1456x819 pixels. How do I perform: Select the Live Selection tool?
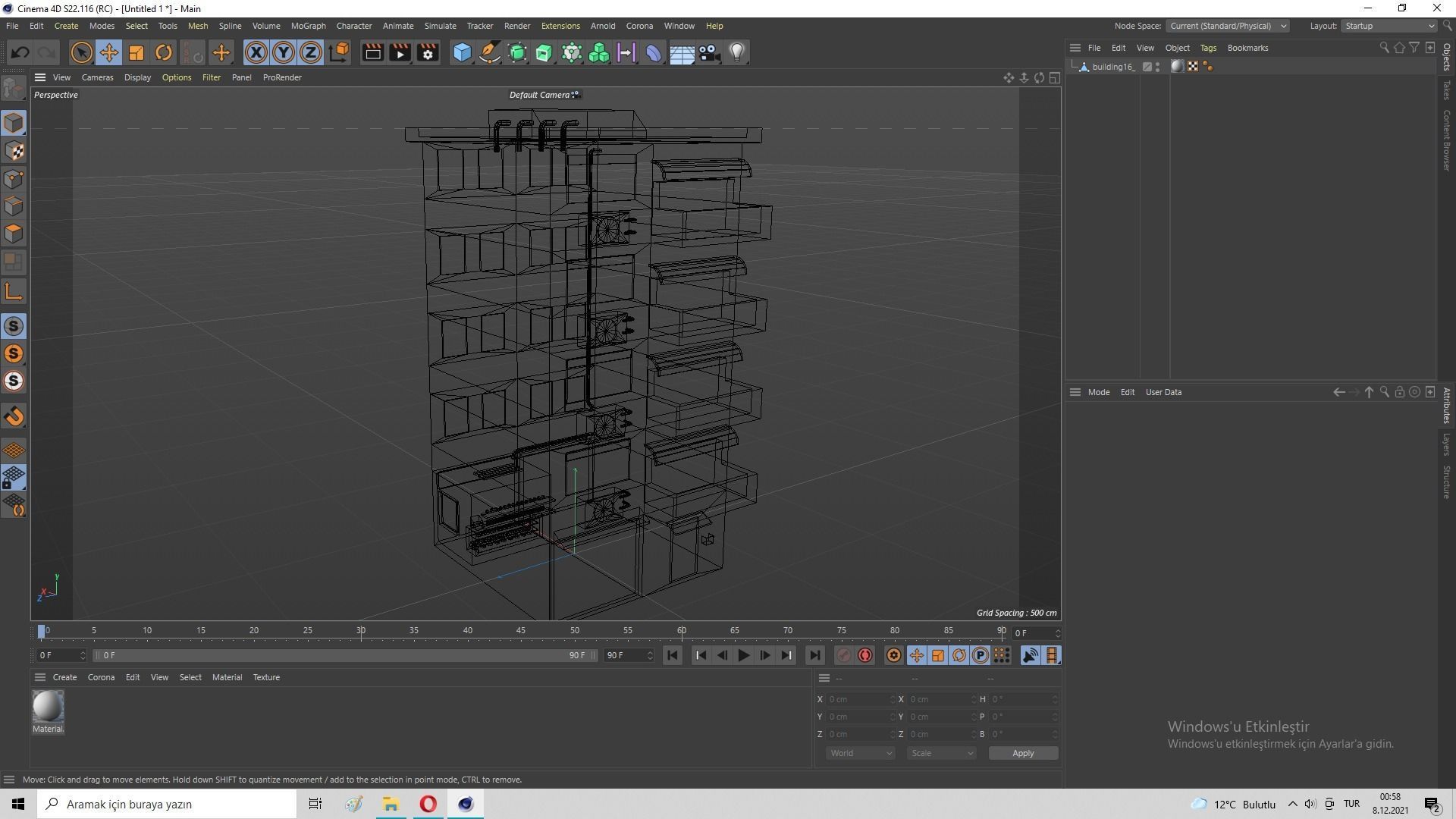[x=81, y=52]
